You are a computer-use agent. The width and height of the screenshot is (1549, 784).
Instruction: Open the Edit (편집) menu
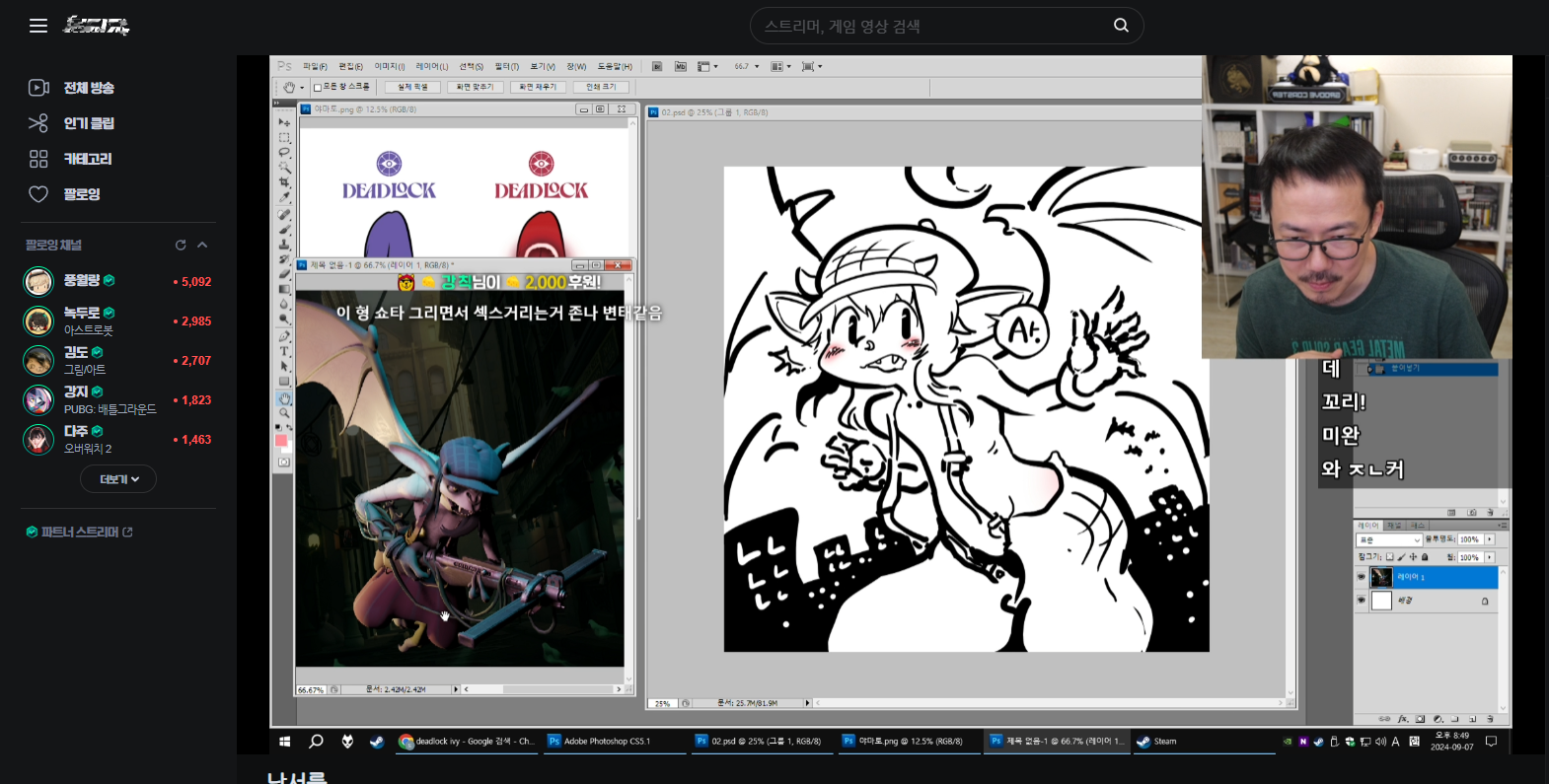pos(350,66)
